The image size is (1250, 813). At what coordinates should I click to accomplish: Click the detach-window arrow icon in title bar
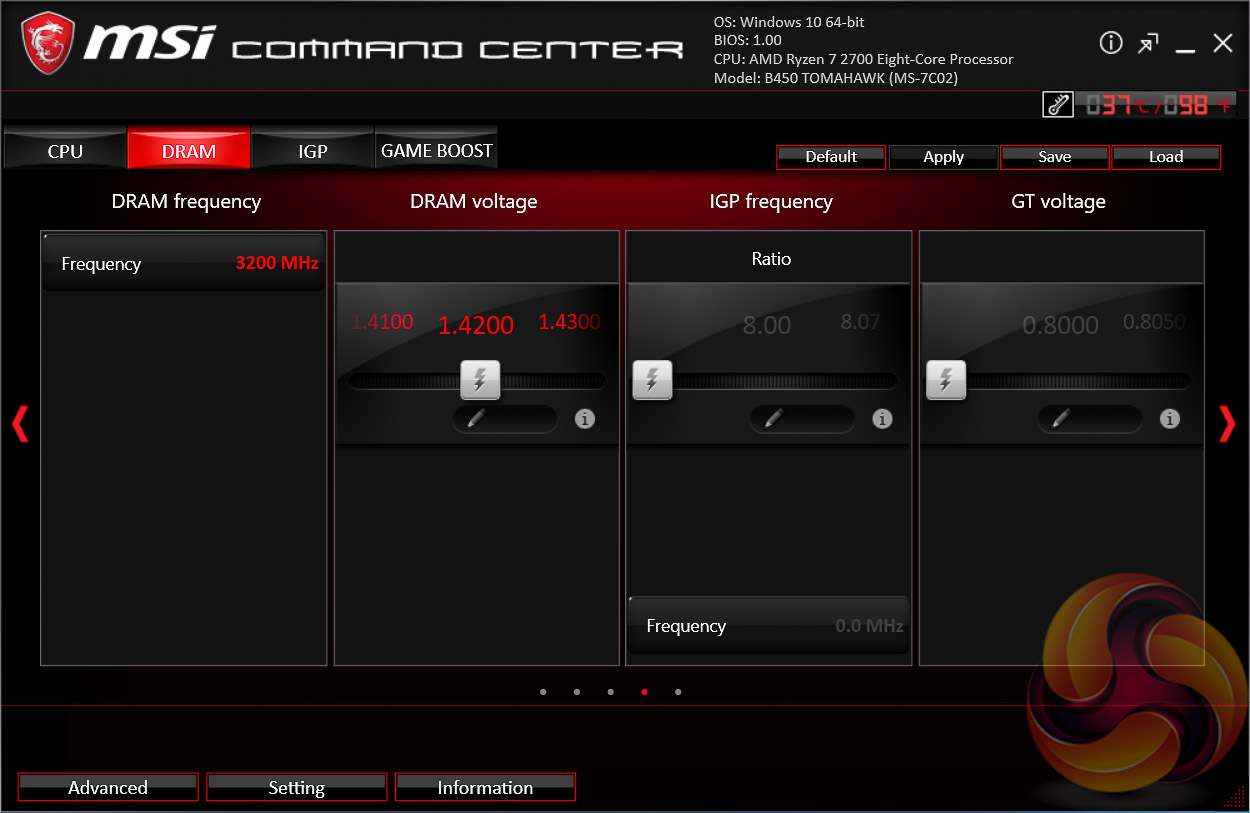pos(1148,43)
